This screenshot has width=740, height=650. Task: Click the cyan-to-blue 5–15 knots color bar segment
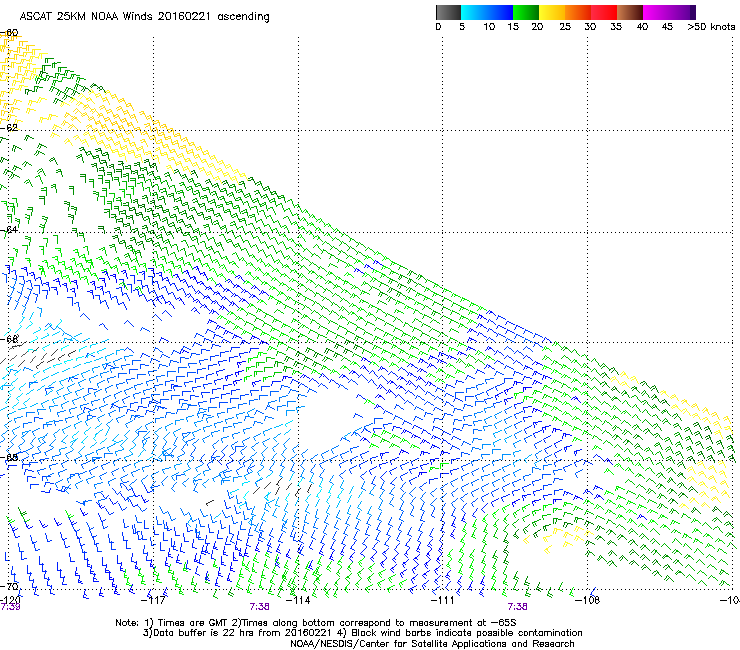[487, 12]
